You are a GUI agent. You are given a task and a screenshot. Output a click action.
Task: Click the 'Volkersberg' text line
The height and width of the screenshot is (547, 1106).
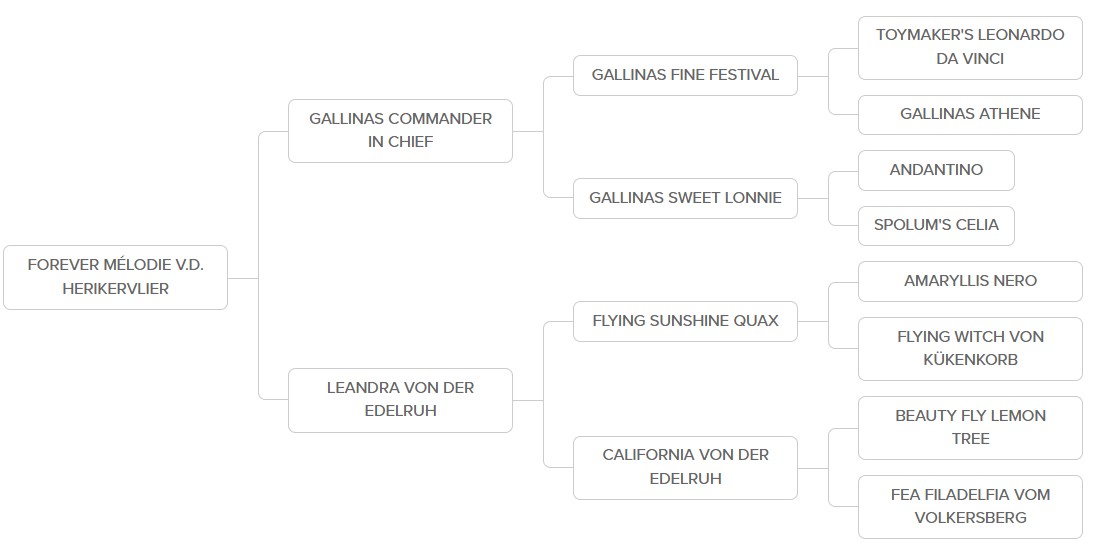(x=970, y=518)
